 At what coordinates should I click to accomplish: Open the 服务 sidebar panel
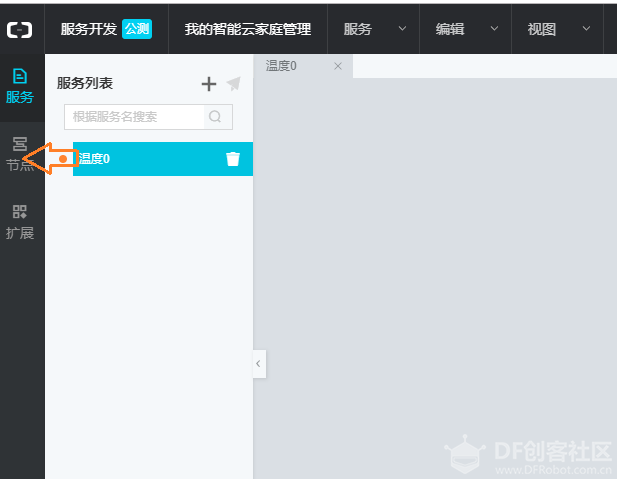pos(20,87)
